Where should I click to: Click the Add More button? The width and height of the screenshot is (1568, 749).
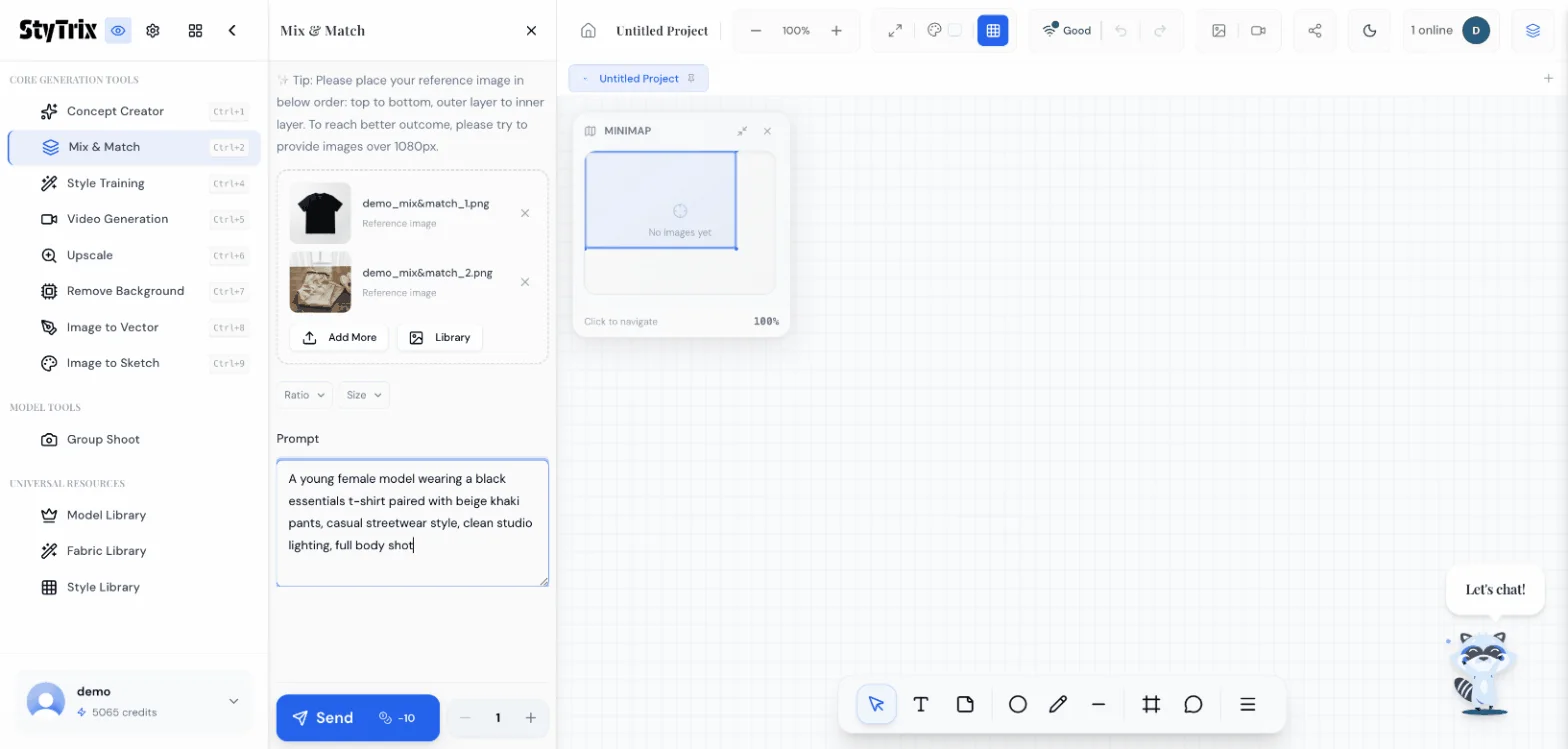point(340,337)
